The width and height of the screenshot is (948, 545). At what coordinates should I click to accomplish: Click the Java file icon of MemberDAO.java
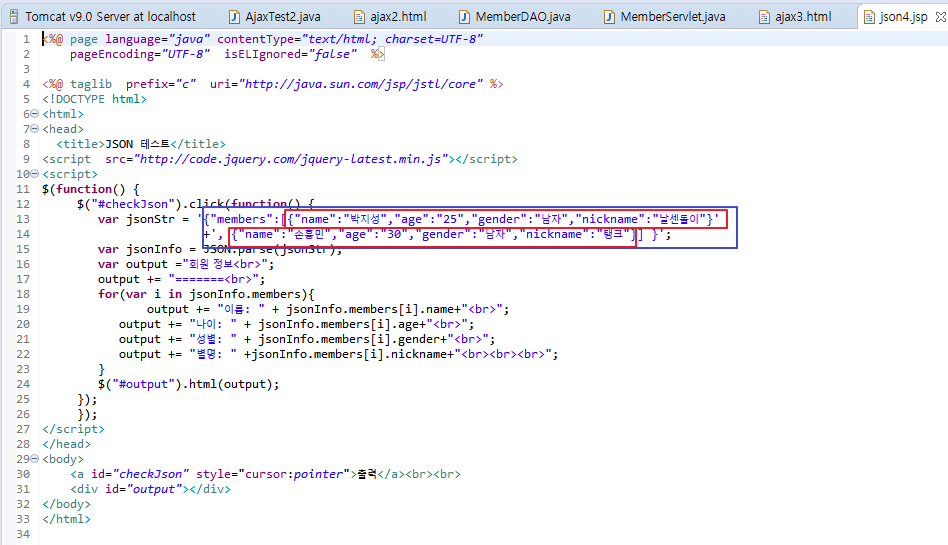click(x=464, y=17)
